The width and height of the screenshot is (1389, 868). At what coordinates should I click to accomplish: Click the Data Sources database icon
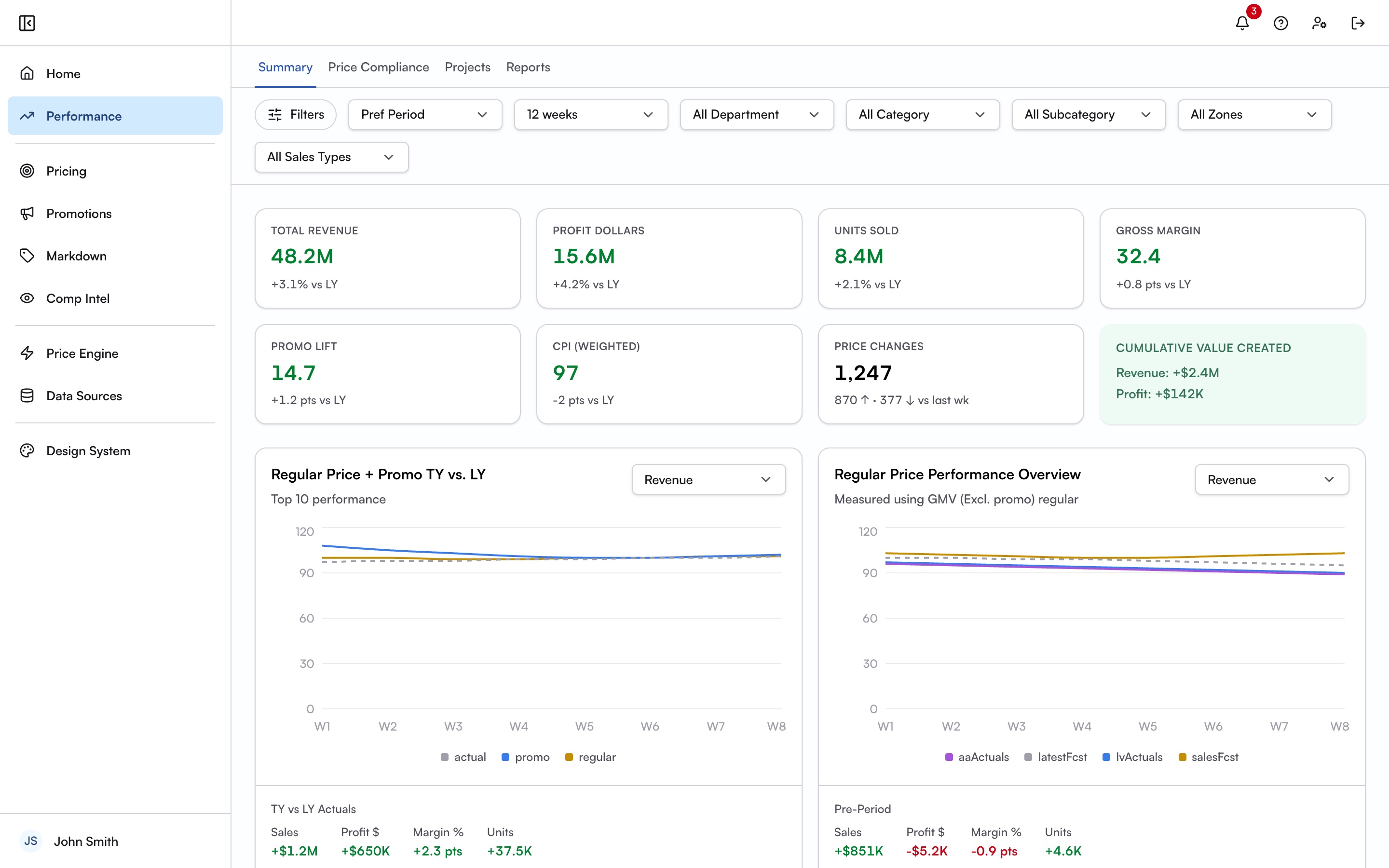27,396
